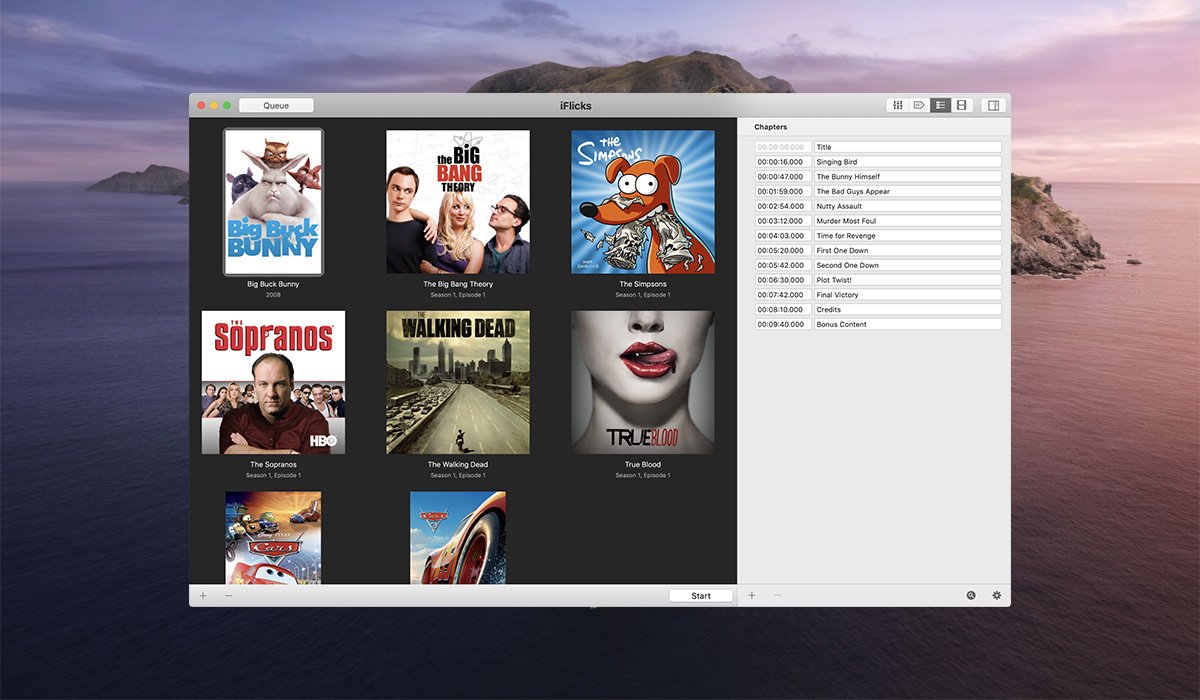Choose The Walking Dead poster
The width and height of the screenshot is (1200, 700).
click(x=458, y=382)
